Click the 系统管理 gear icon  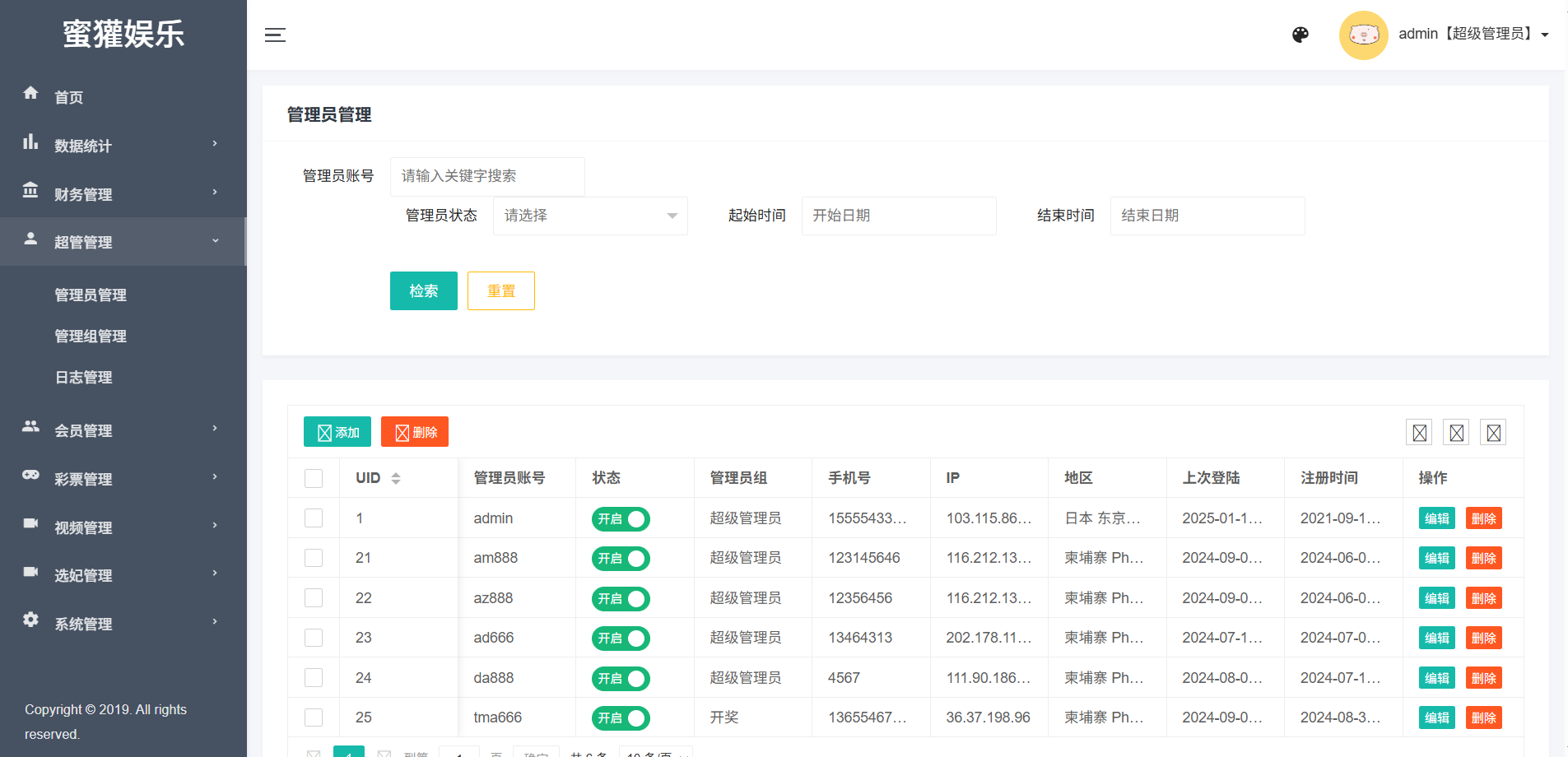pyautogui.click(x=30, y=620)
